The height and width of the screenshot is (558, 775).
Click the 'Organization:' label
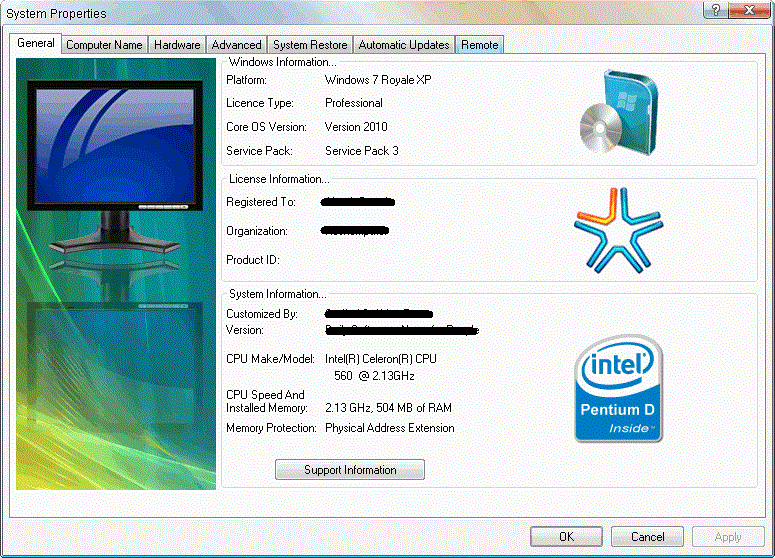click(x=257, y=231)
